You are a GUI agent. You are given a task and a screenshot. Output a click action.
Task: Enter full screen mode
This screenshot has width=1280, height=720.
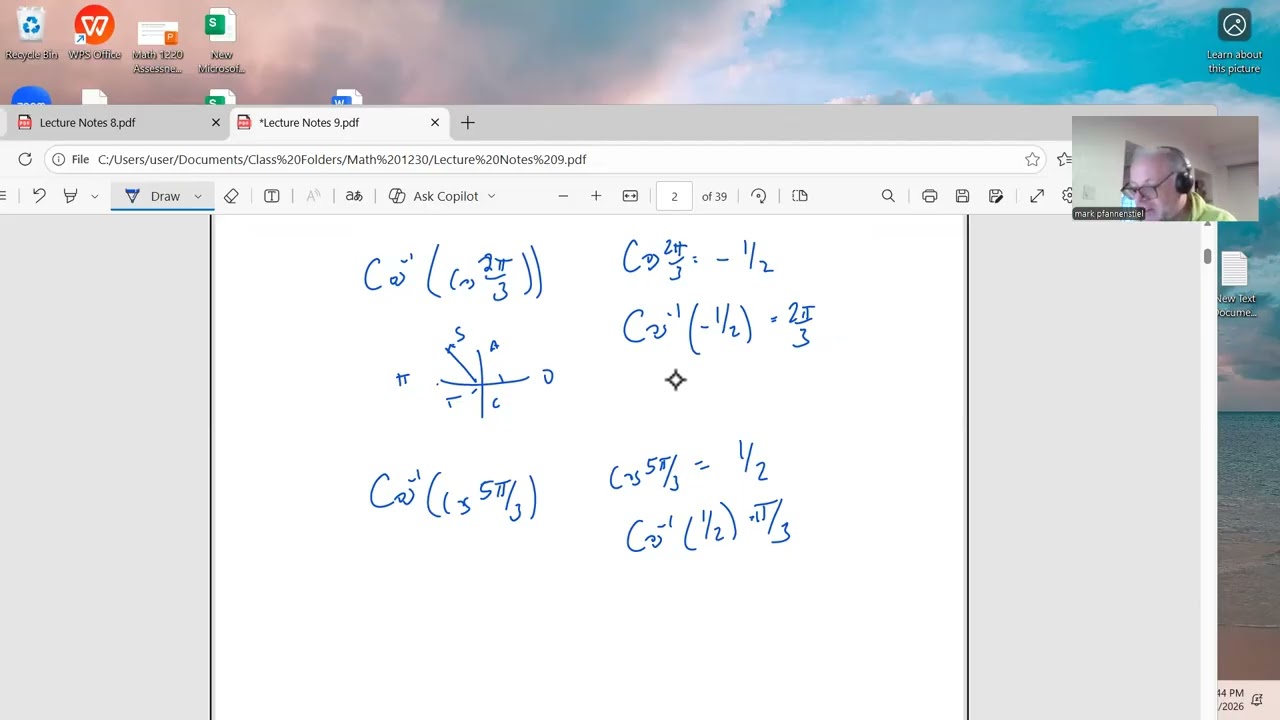(x=1037, y=196)
